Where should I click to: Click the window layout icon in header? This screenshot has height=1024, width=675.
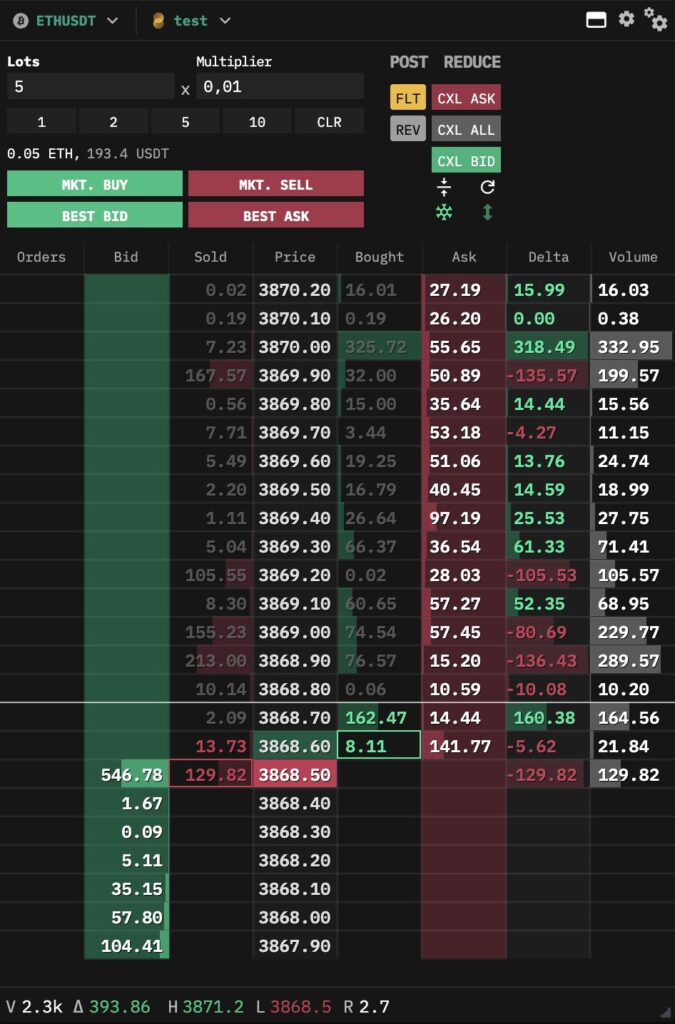(x=596, y=19)
